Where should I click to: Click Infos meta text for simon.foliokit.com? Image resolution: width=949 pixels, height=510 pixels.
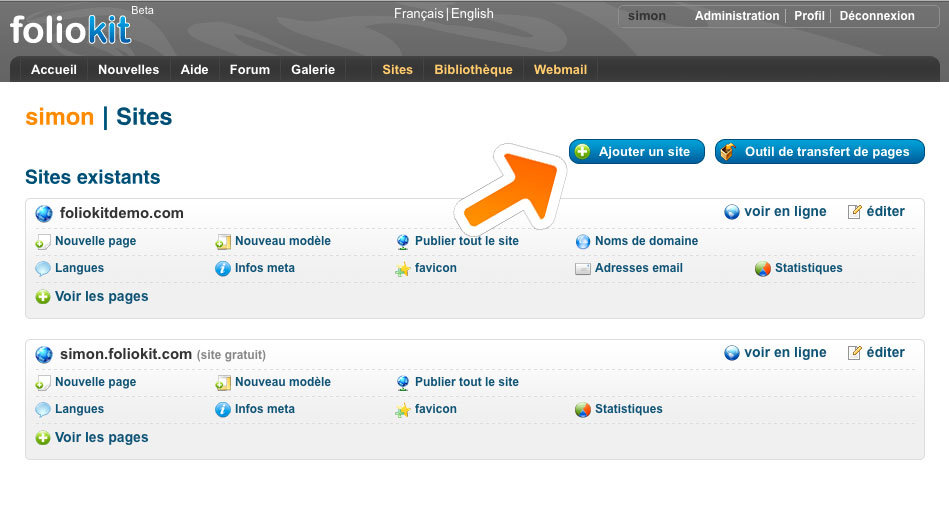coord(264,409)
